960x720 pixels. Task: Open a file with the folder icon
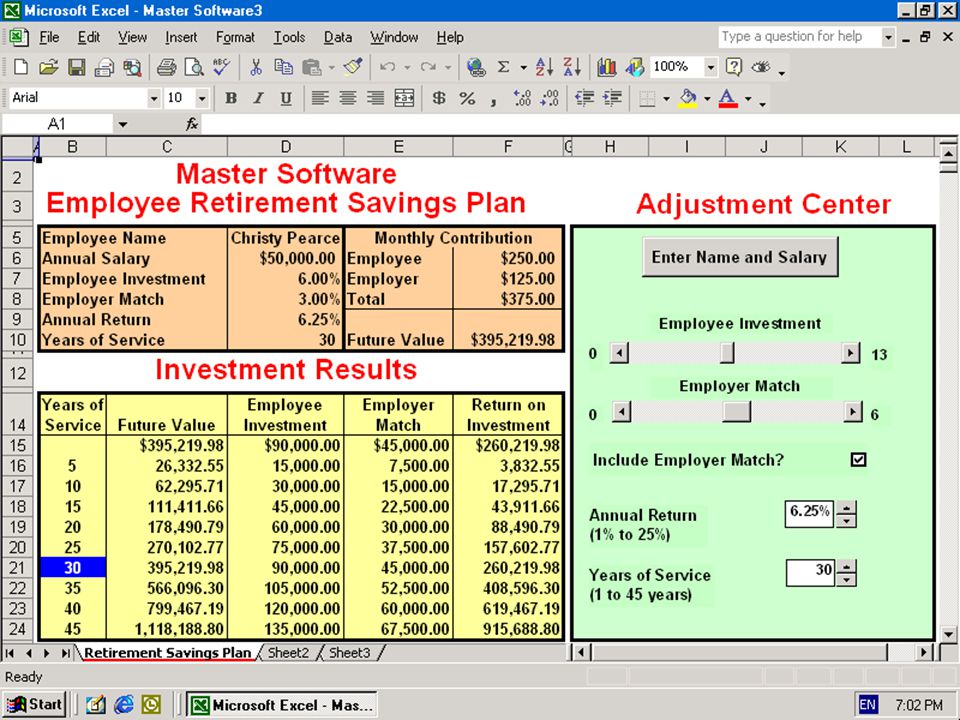point(48,67)
